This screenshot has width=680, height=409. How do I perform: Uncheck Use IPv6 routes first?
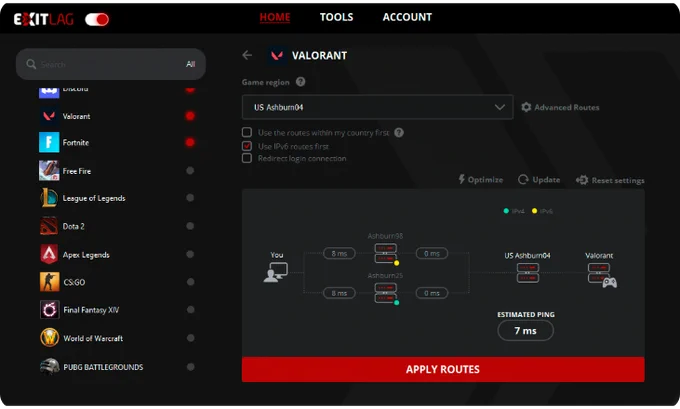click(x=247, y=146)
